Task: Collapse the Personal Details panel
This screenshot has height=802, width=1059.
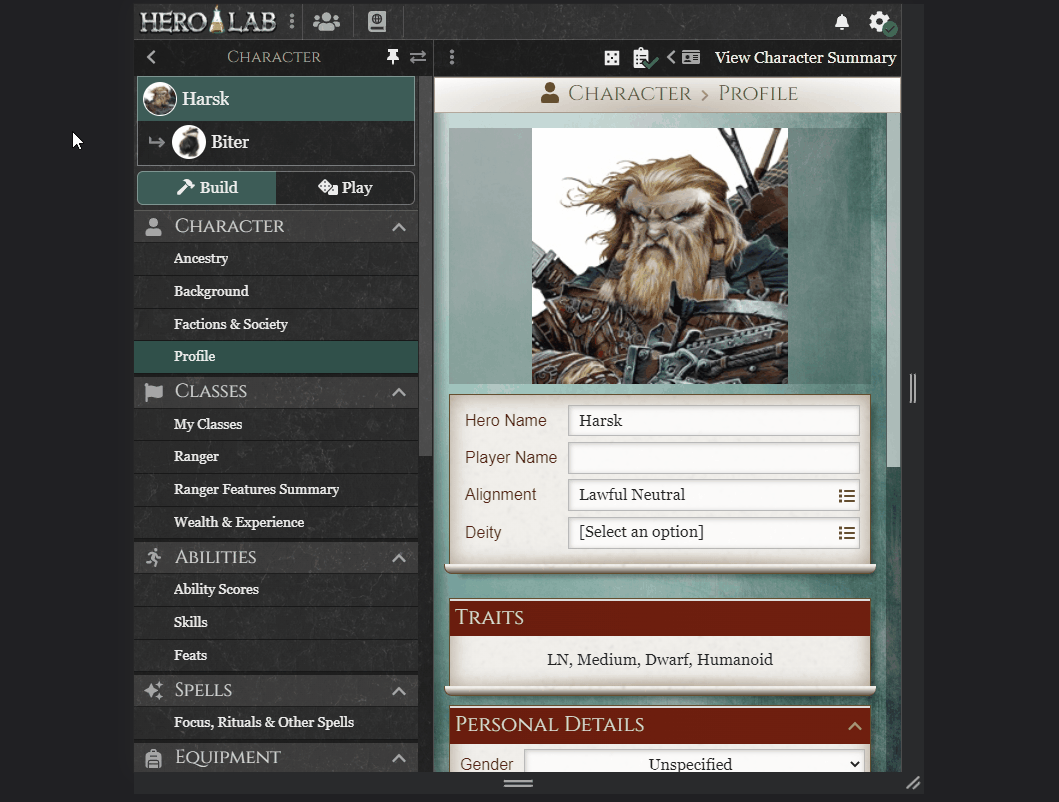Action: click(854, 726)
